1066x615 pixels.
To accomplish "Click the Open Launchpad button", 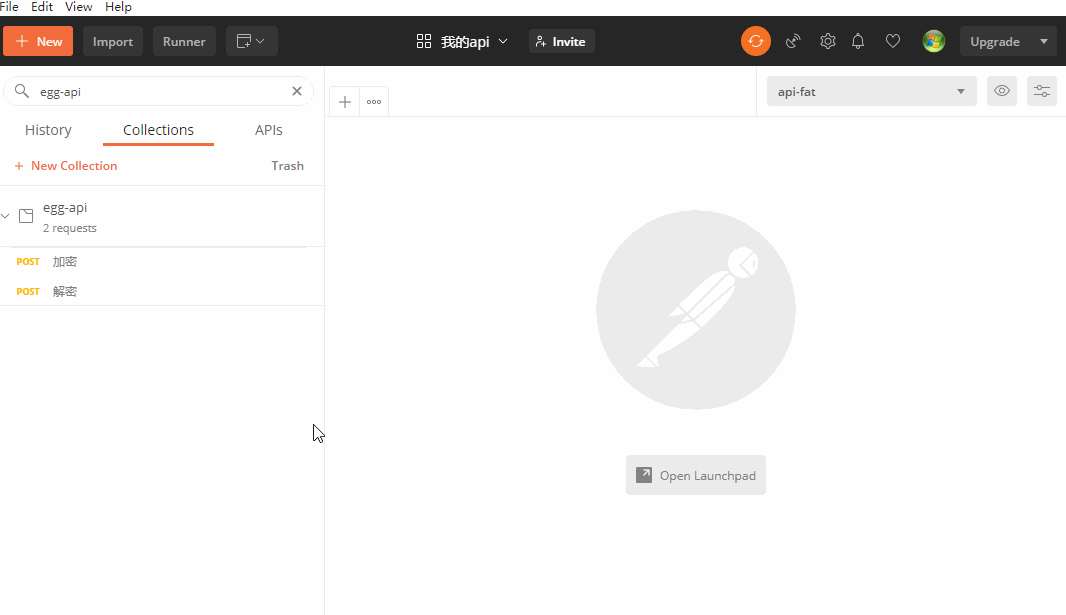I will (x=696, y=475).
